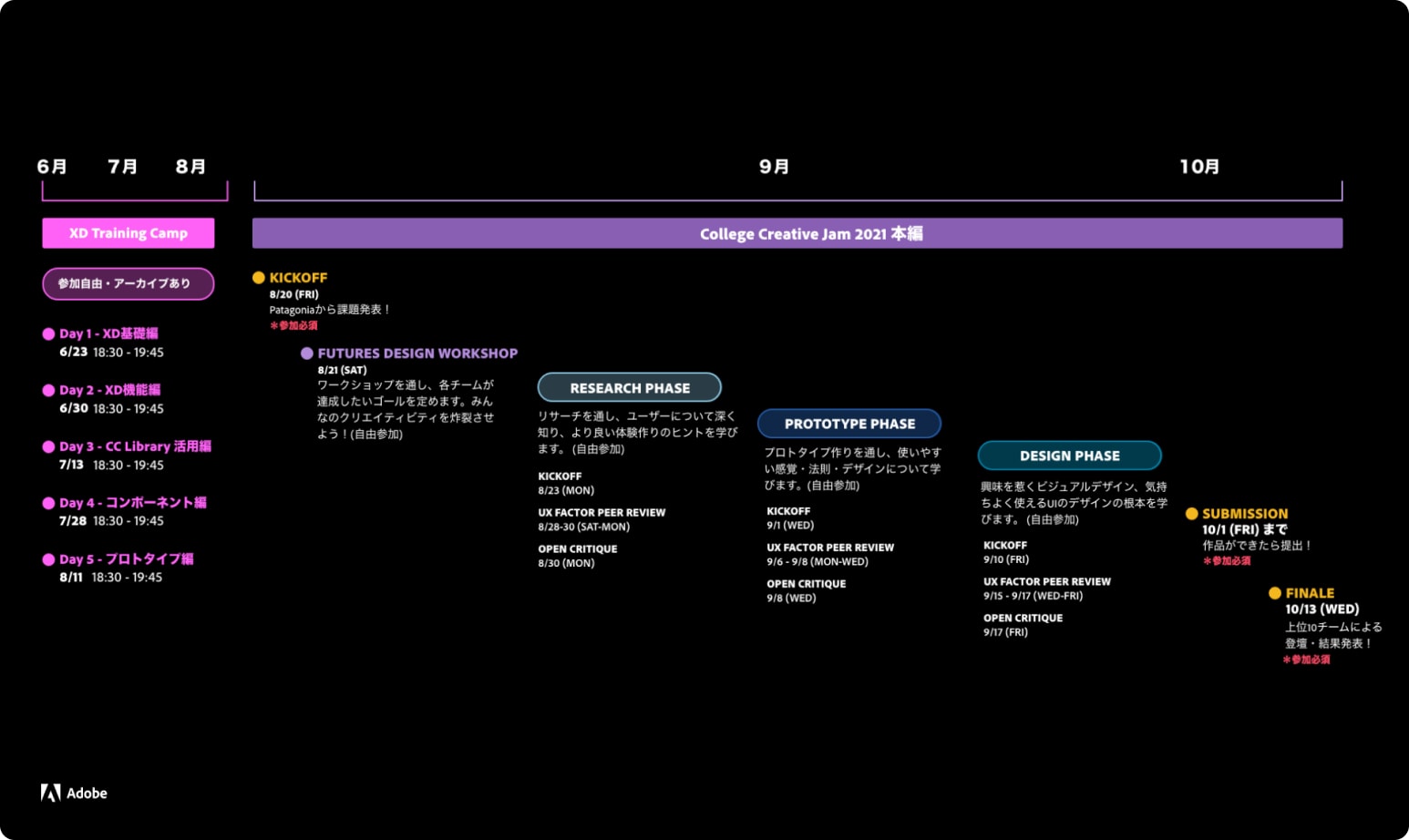Select the 9/6 - 9/8 (MON-WED) peer review date
The image size is (1409, 840).
(x=818, y=561)
